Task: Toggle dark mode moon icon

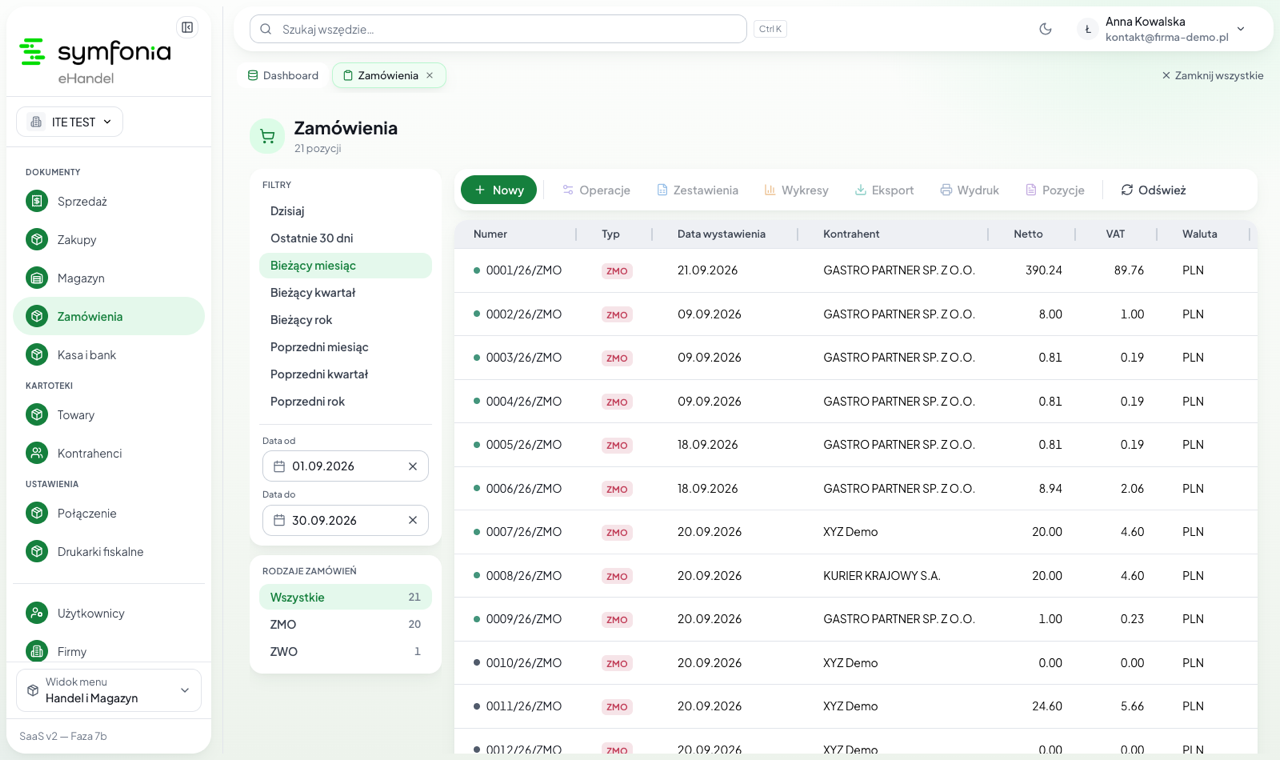Action: [1045, 29]
